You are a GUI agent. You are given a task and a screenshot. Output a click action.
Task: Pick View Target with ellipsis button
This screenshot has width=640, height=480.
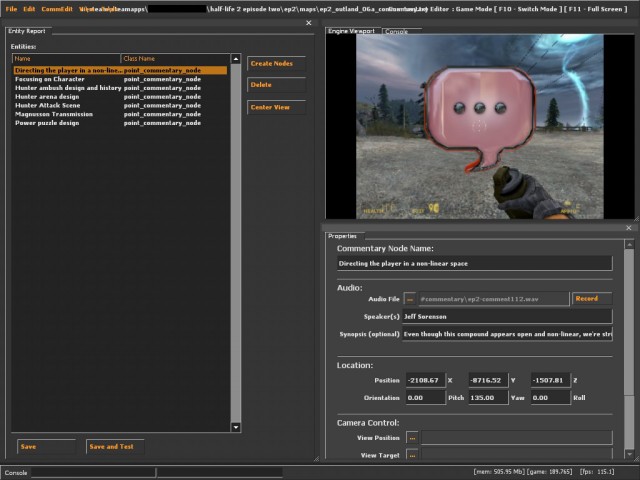pos(412,455)
